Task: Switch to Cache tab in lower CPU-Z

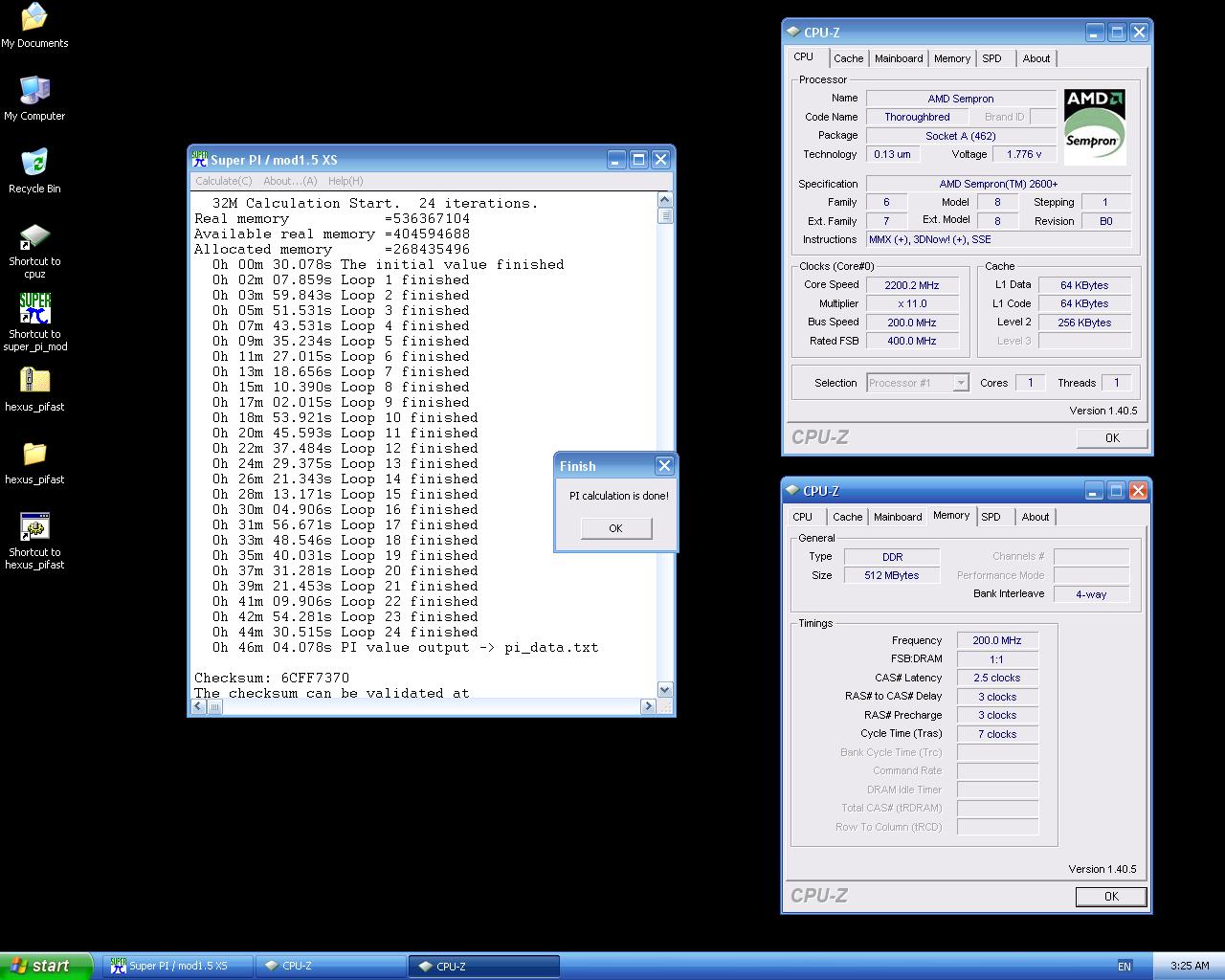Action: pos(847,517)
